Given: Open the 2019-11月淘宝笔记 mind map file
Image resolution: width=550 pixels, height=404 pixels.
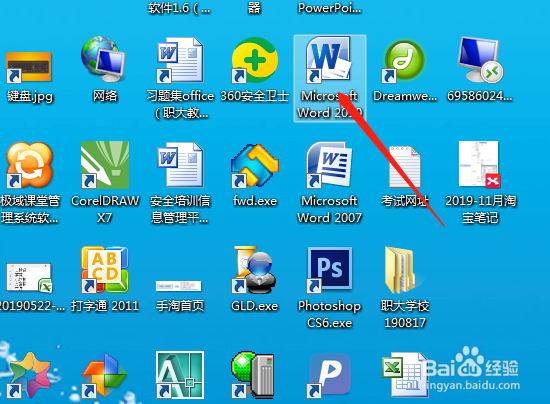Looking at the screenshot, I should 479,164.
